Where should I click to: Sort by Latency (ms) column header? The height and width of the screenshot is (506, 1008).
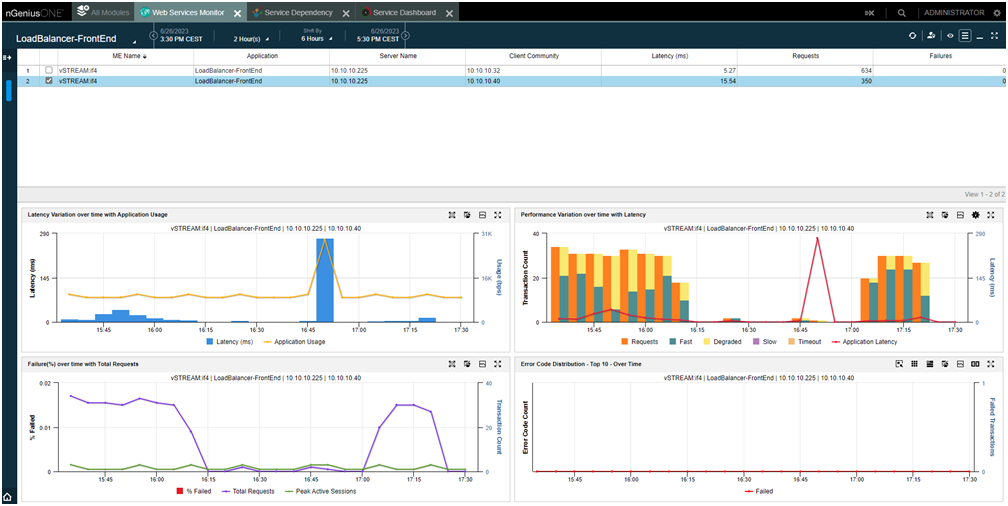[x=669, y=56]
